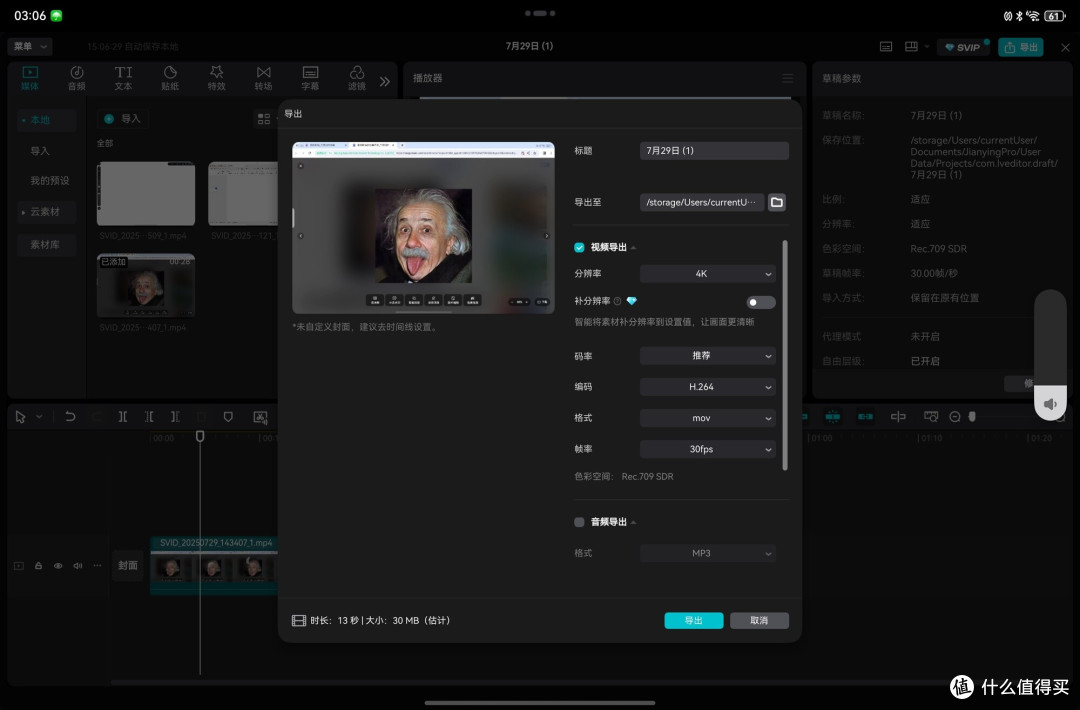Click the SVIP membership badge
Screen dimensions: 1080x710
[x=962, y=47]
